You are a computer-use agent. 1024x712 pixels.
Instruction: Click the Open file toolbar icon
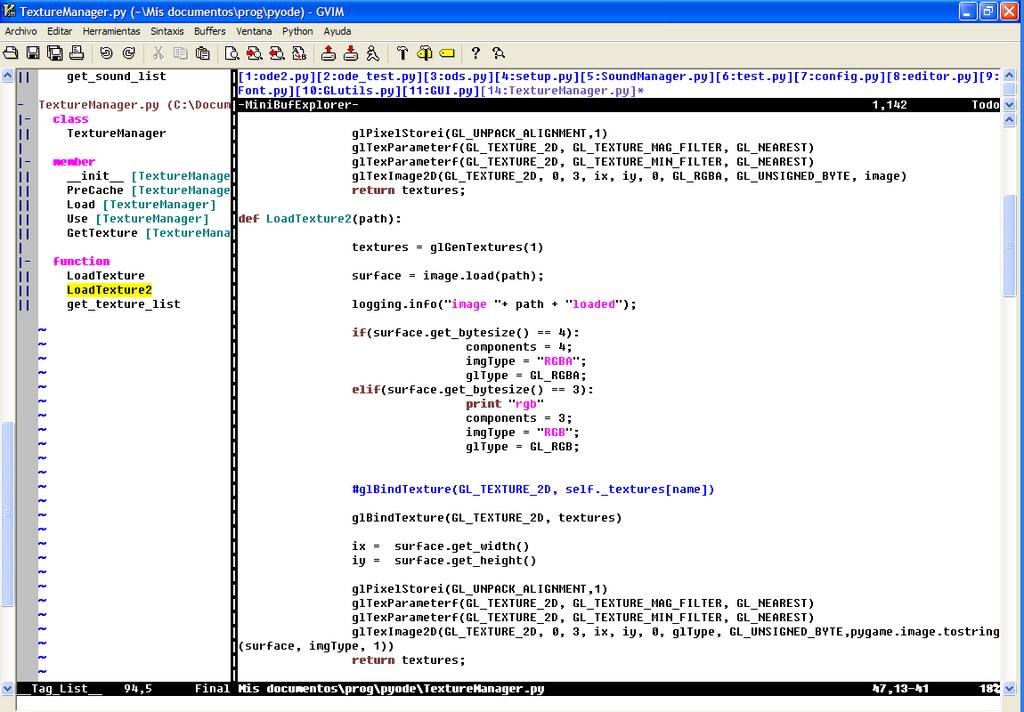point(11,53)
